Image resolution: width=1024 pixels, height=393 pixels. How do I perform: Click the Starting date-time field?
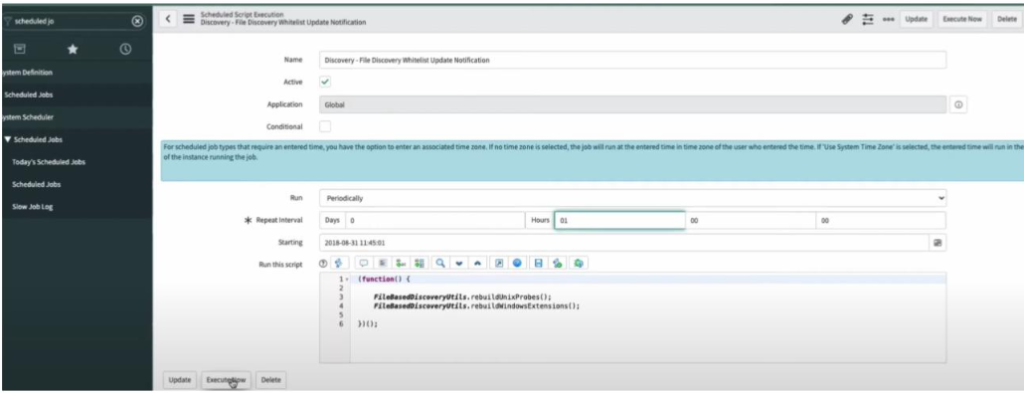point(624,242)
